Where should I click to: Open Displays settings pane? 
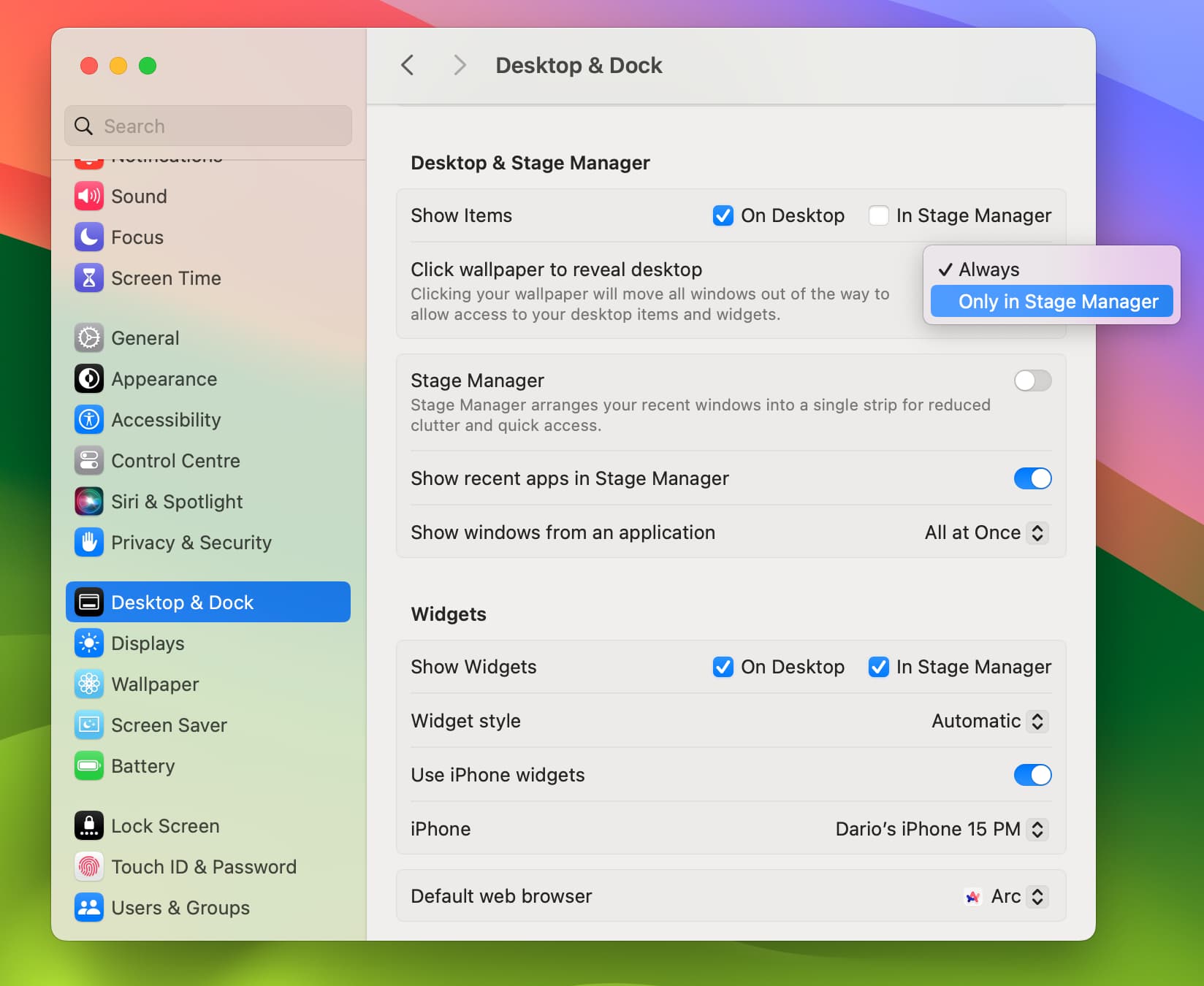coord(208,643)
